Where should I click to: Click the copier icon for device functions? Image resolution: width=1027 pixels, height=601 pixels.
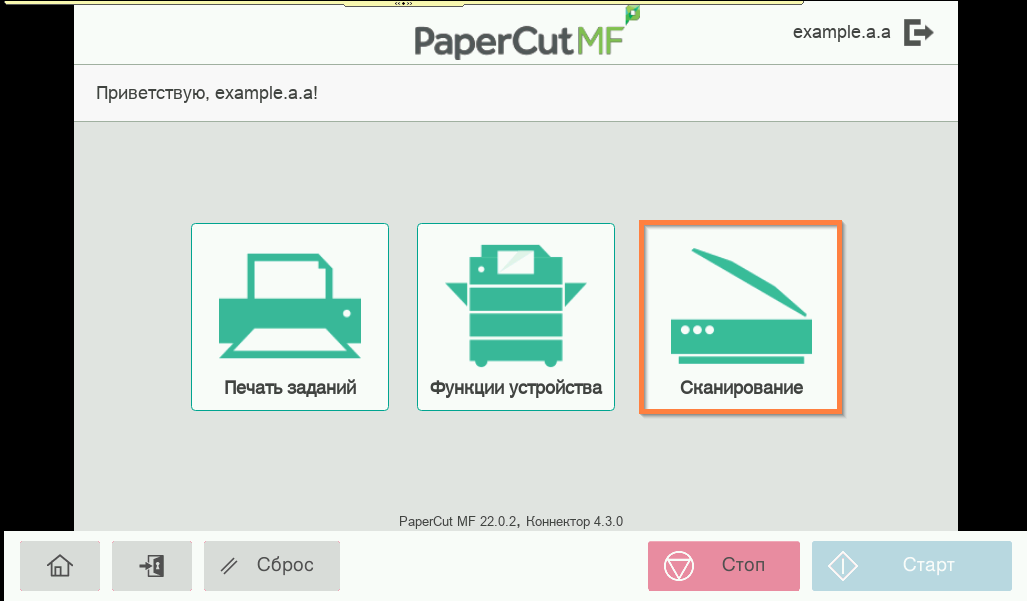[515, 303]
